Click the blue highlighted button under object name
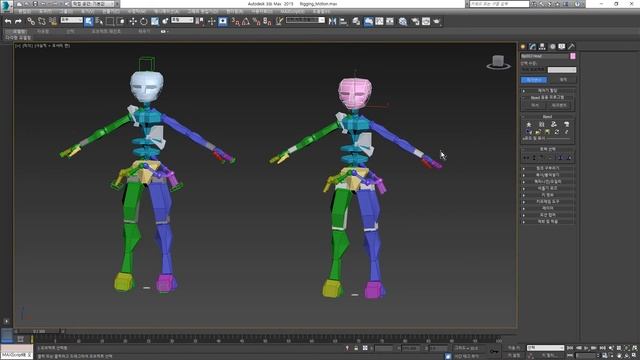The width and height of the screenshot is (640, 360). [534, 80]
